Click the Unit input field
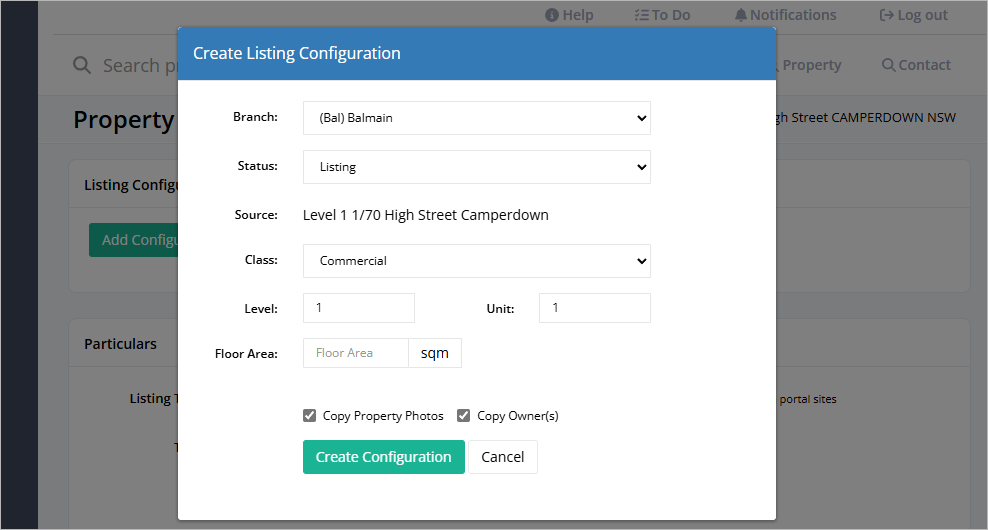Screen dimensions: 988x530 pyautogui.click(x=594, y=308)
